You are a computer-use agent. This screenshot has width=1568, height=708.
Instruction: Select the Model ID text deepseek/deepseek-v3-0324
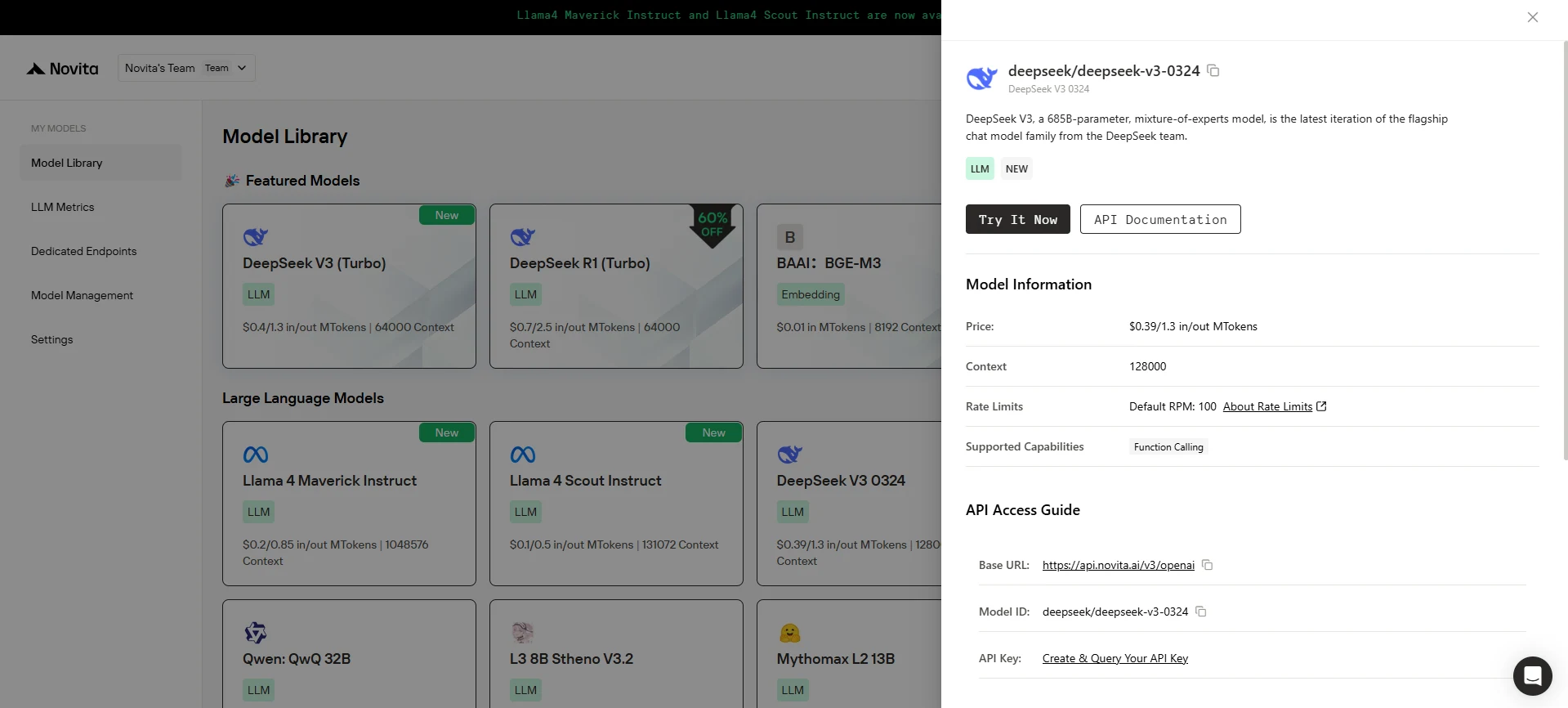point(1115,612)
